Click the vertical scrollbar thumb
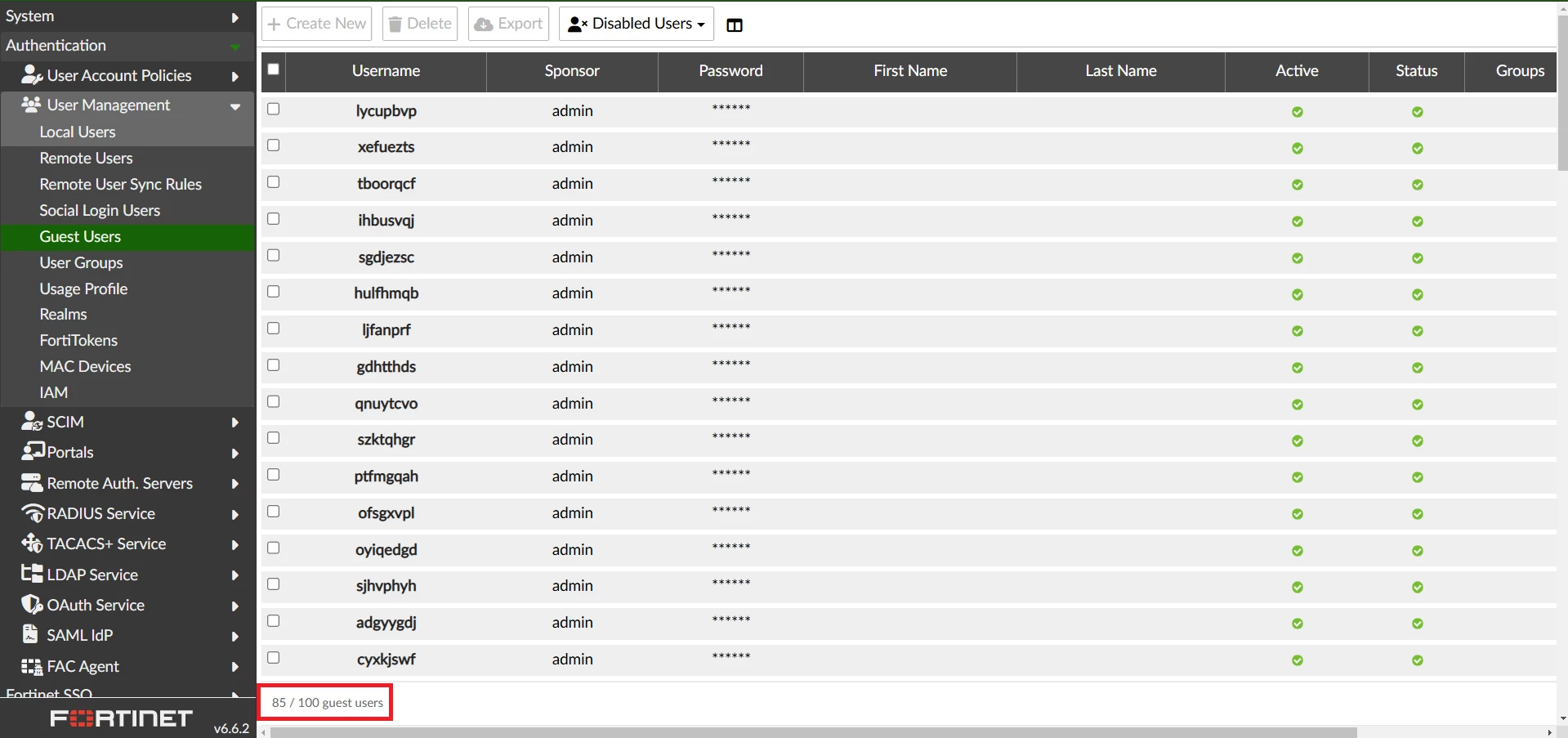The height and width of the screenshot is (738, 1568). pos(1562,92)
